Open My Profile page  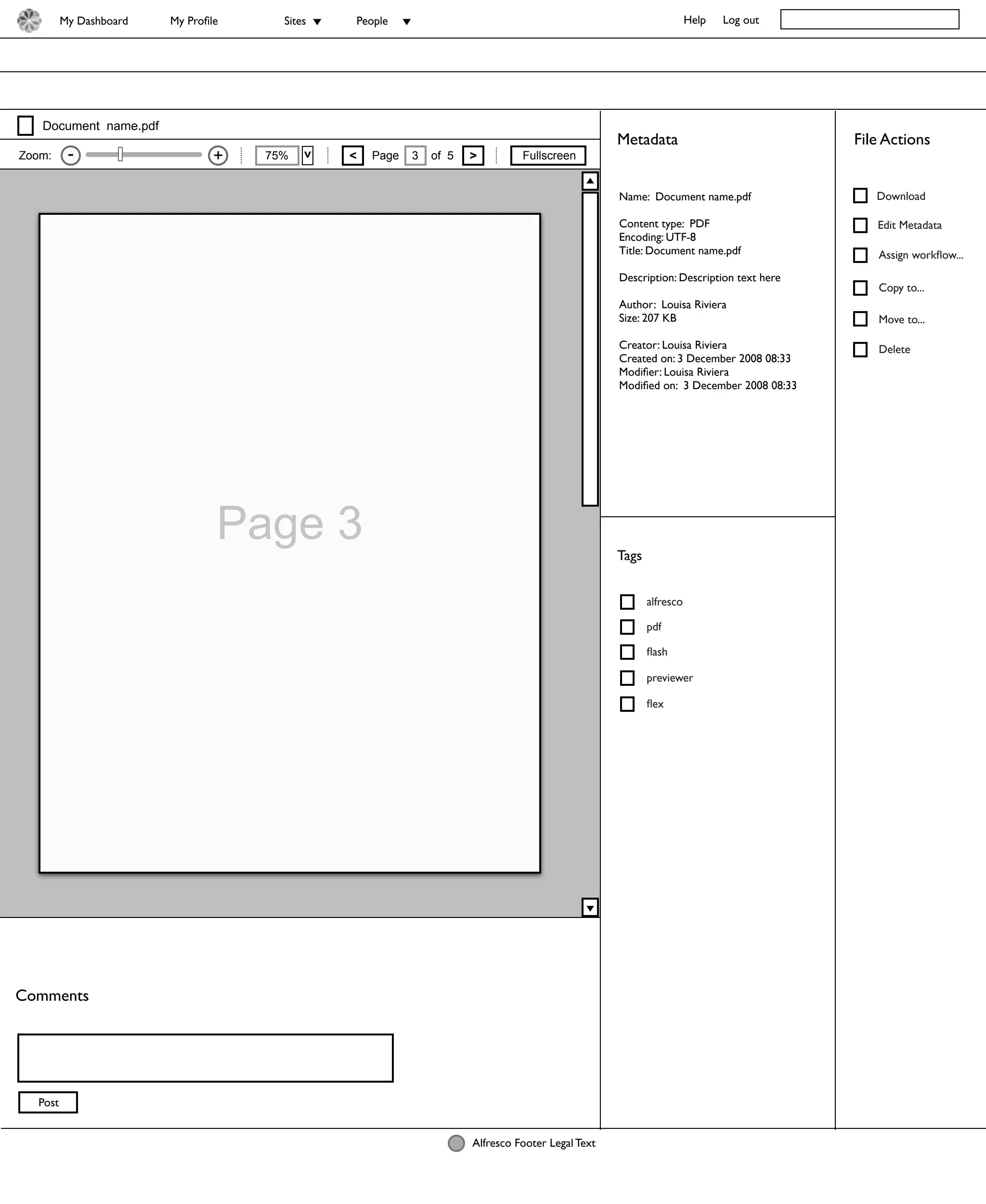point(194,21)
